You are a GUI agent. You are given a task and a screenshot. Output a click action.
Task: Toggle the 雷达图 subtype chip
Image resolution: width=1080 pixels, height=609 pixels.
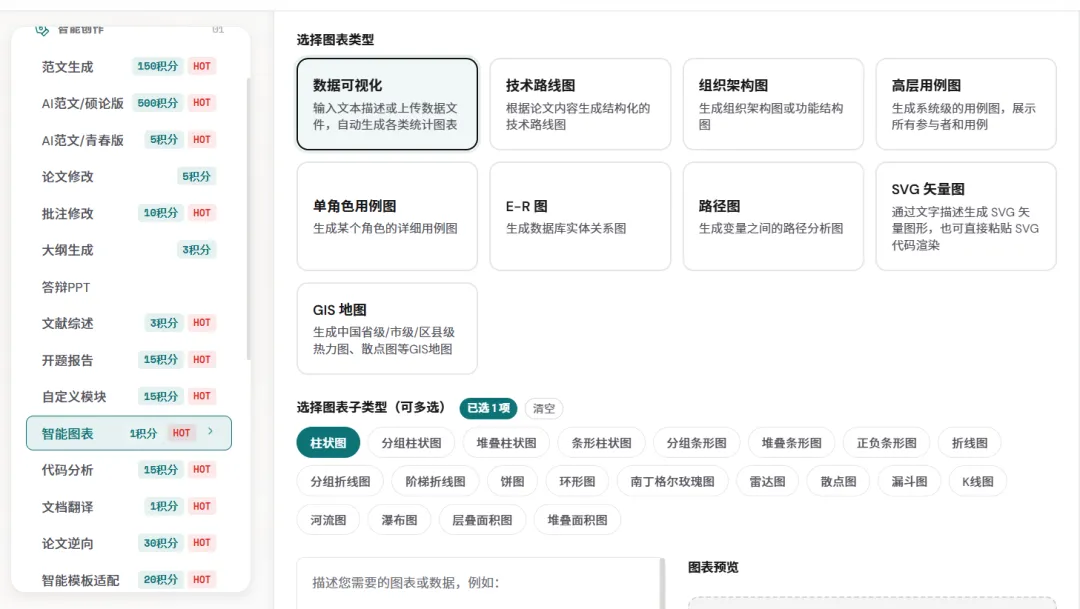767,482
